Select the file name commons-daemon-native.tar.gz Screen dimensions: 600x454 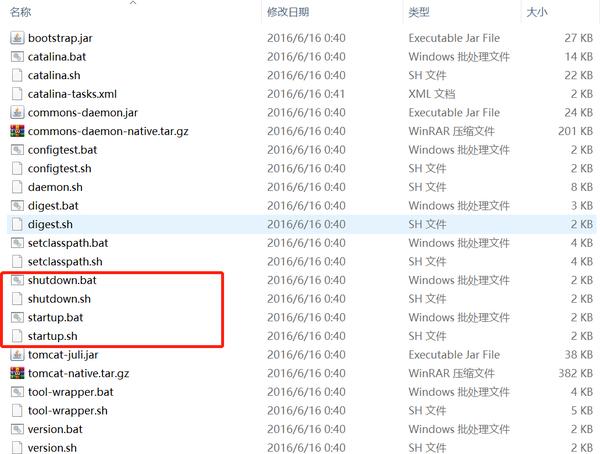[x=108, y=131]
